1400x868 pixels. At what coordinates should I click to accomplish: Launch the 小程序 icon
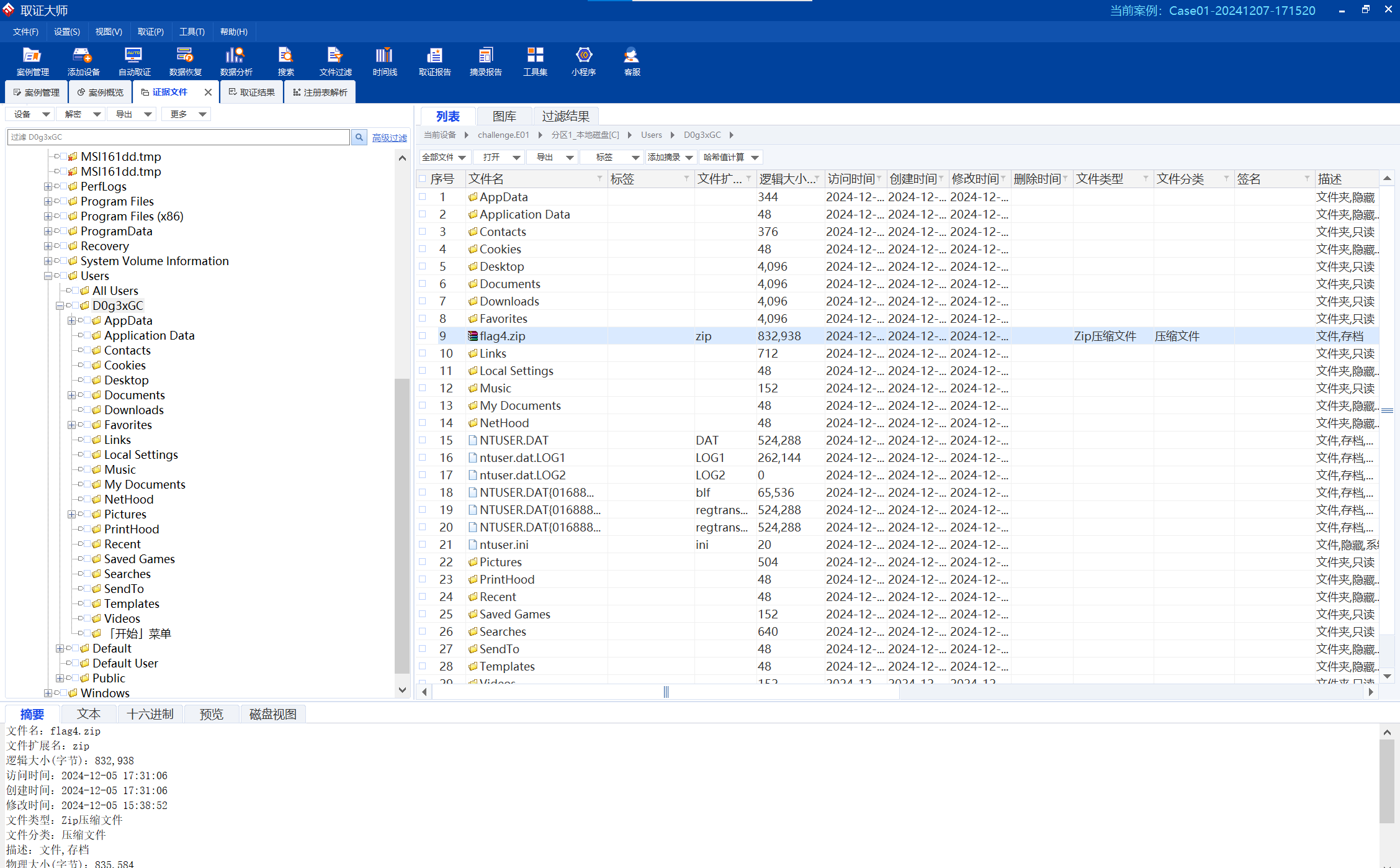(x=583, y=61)
